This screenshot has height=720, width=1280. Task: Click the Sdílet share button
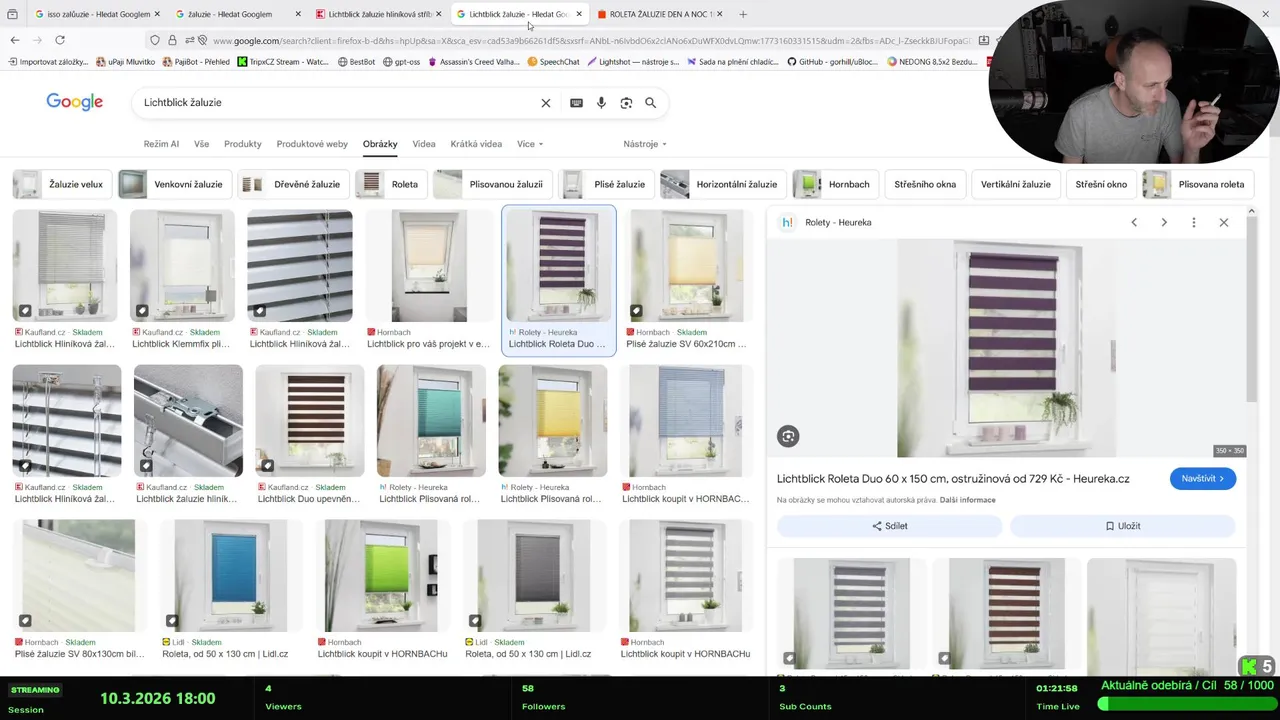click(889, 526)
